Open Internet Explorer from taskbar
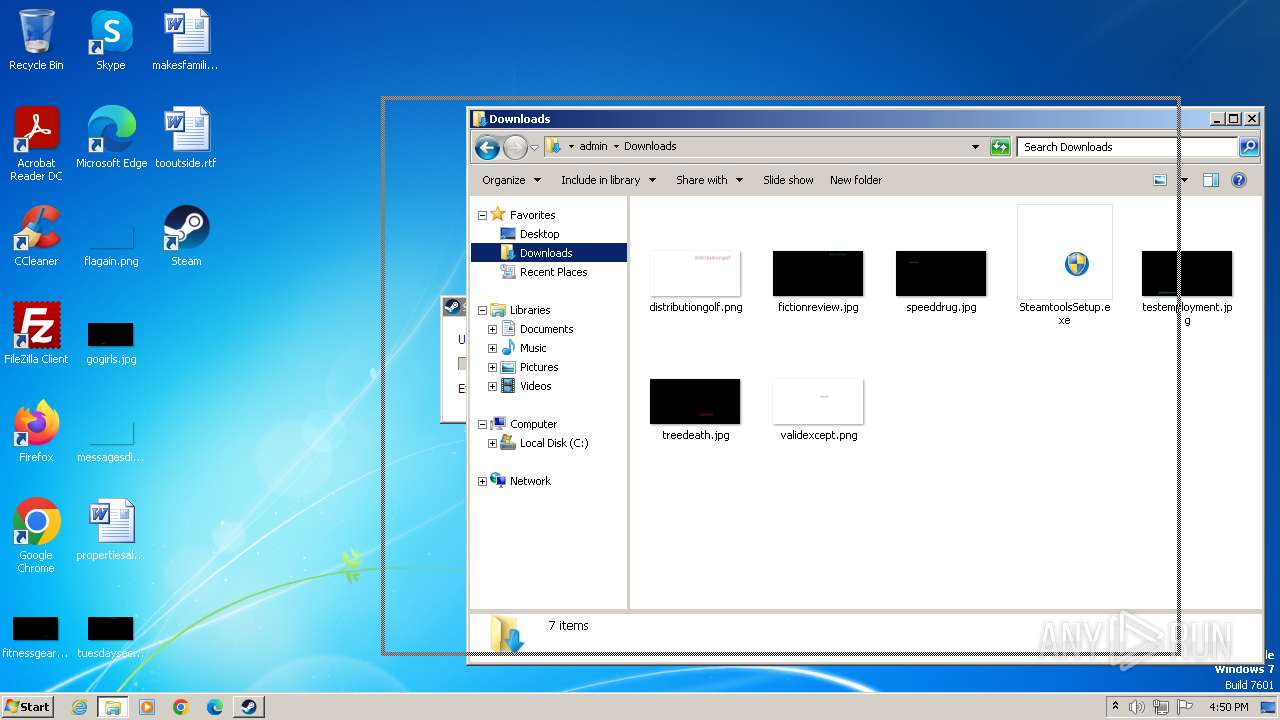The width and height of the screenshot is (1280, 720). point(79,707)
